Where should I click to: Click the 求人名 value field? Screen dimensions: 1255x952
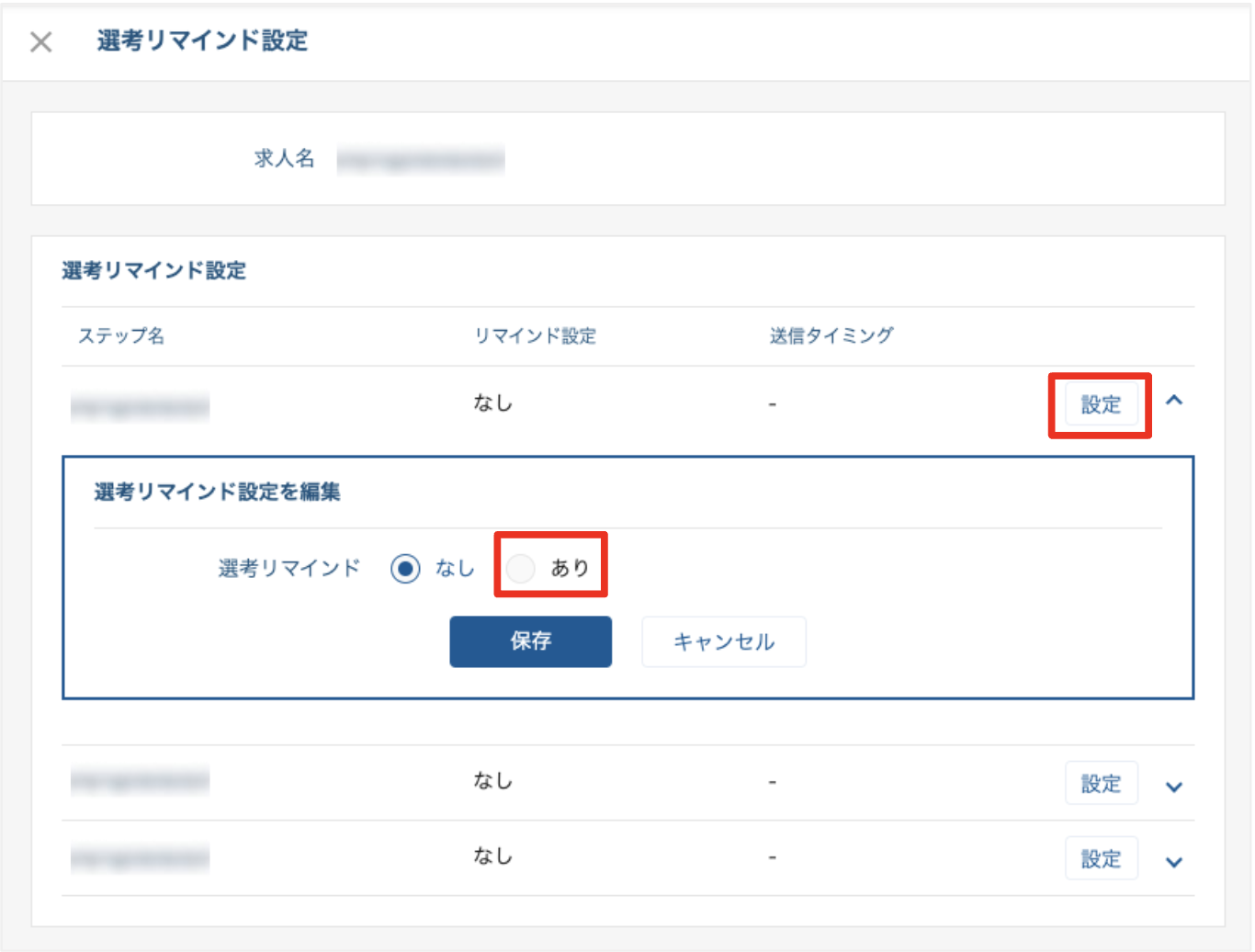421,158
